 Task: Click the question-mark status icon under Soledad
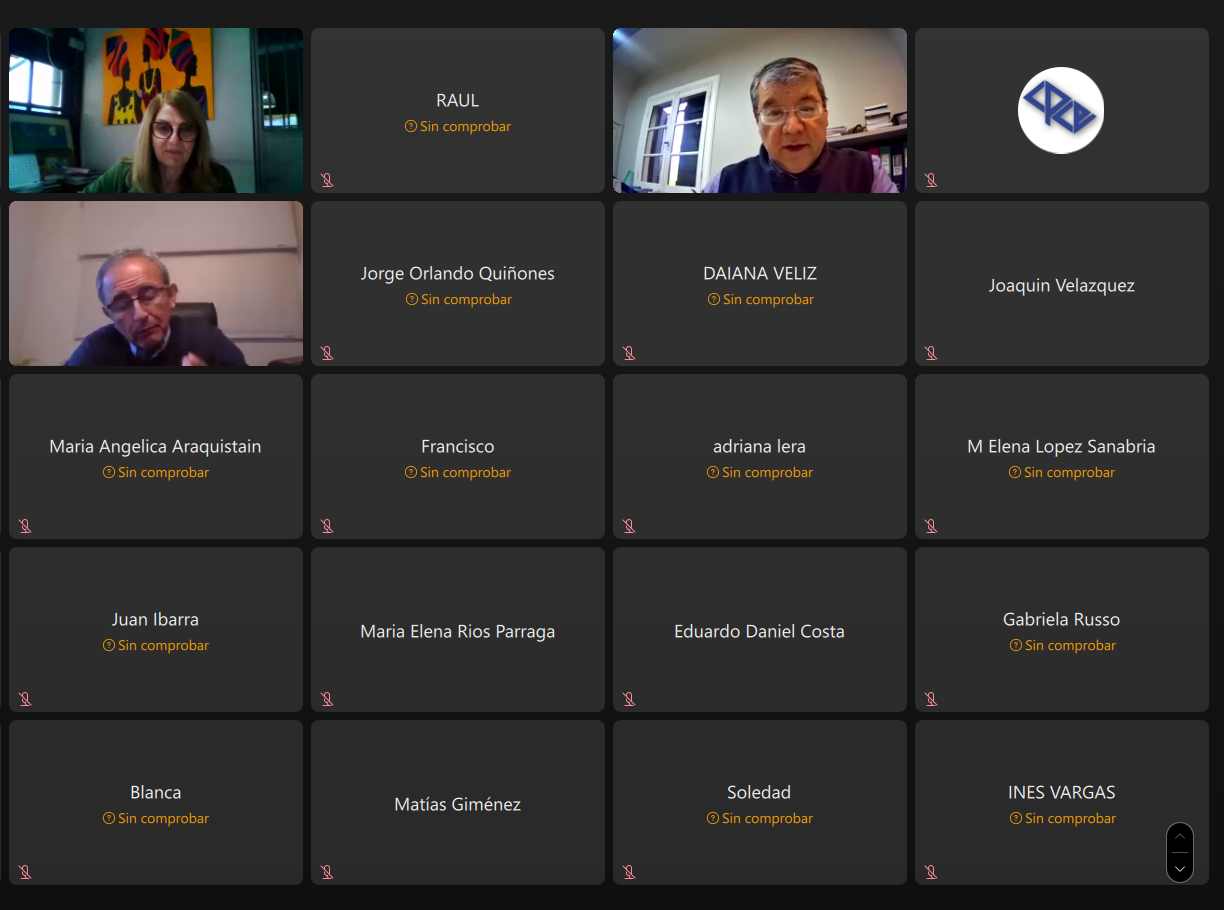(713, 819)
